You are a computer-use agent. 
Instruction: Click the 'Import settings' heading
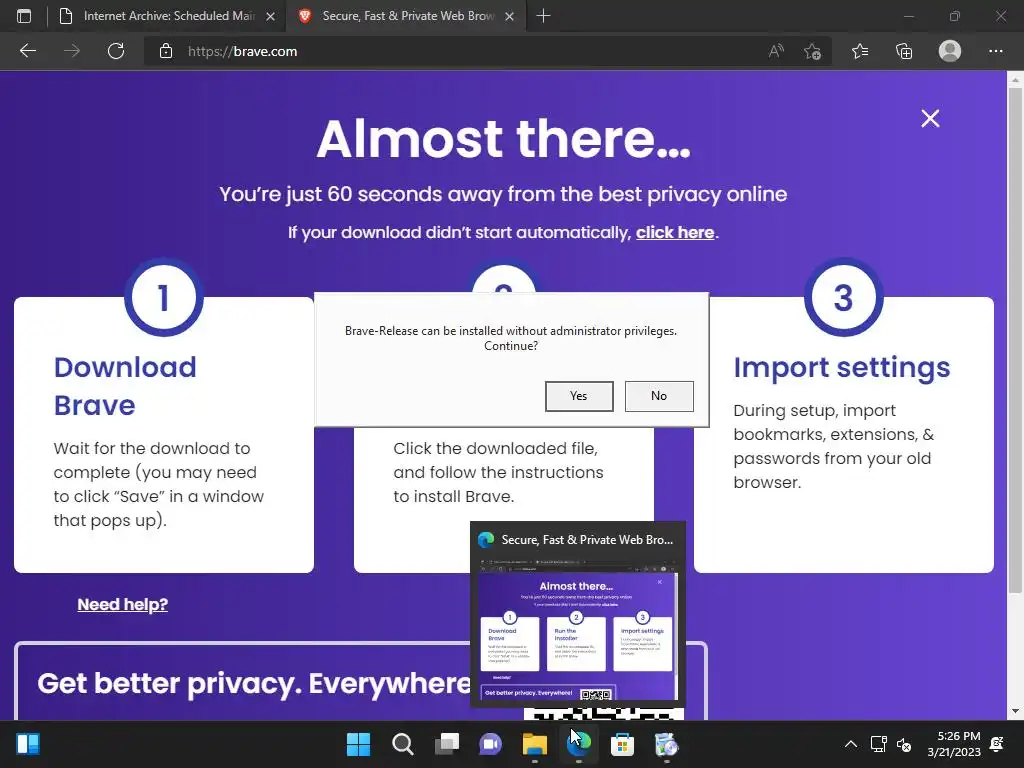pos(842,367)
